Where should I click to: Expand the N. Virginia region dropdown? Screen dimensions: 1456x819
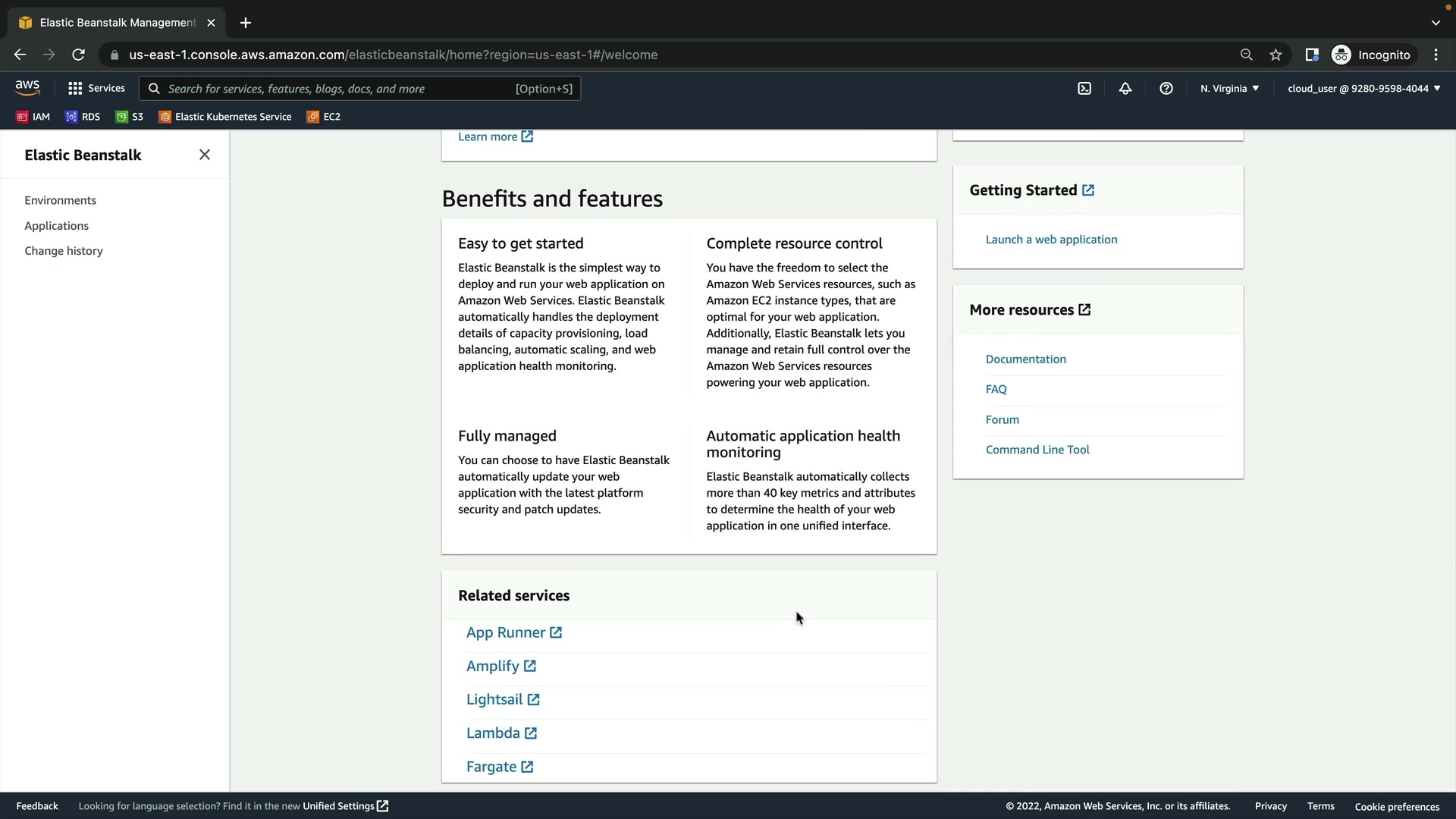point(1229,89)
